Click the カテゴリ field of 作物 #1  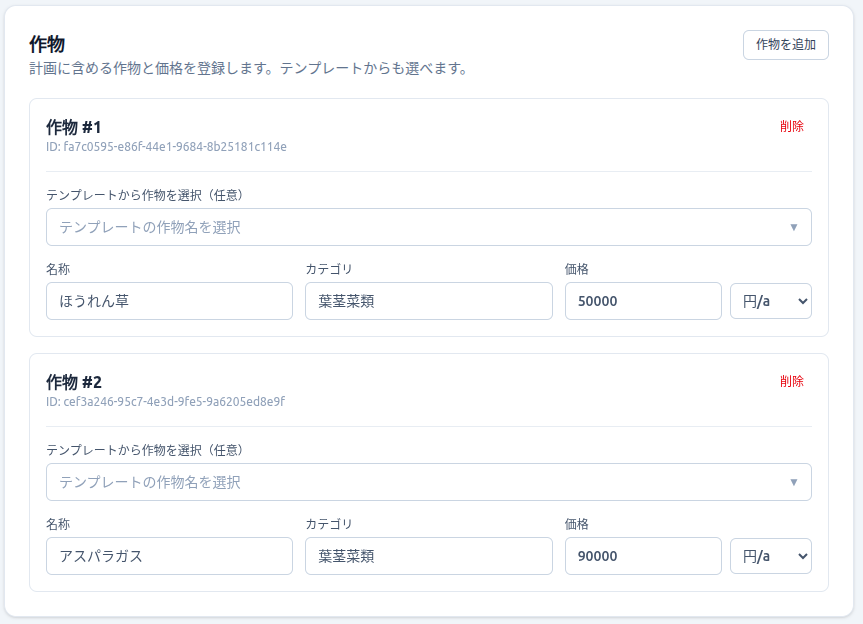point(428,300)
